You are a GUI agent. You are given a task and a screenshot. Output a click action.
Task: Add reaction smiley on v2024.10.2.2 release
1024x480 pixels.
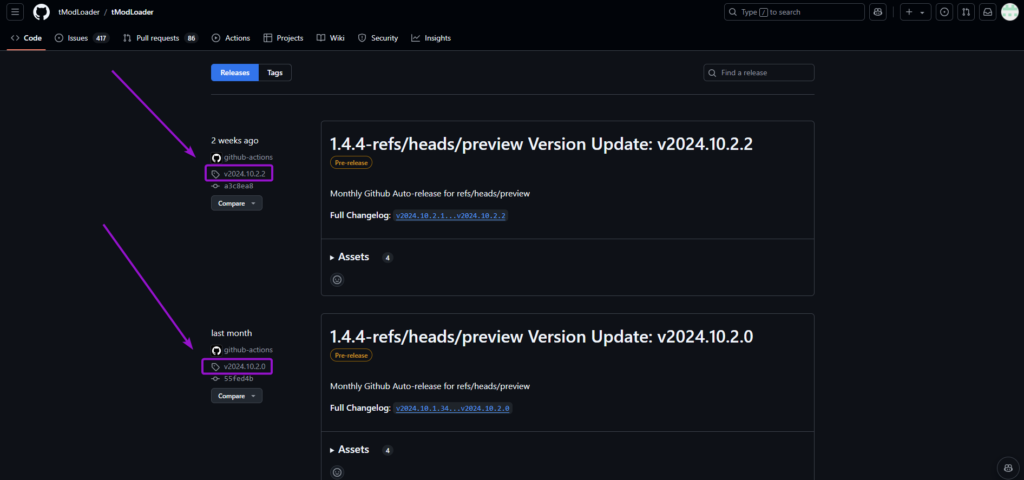pos(337,280)
